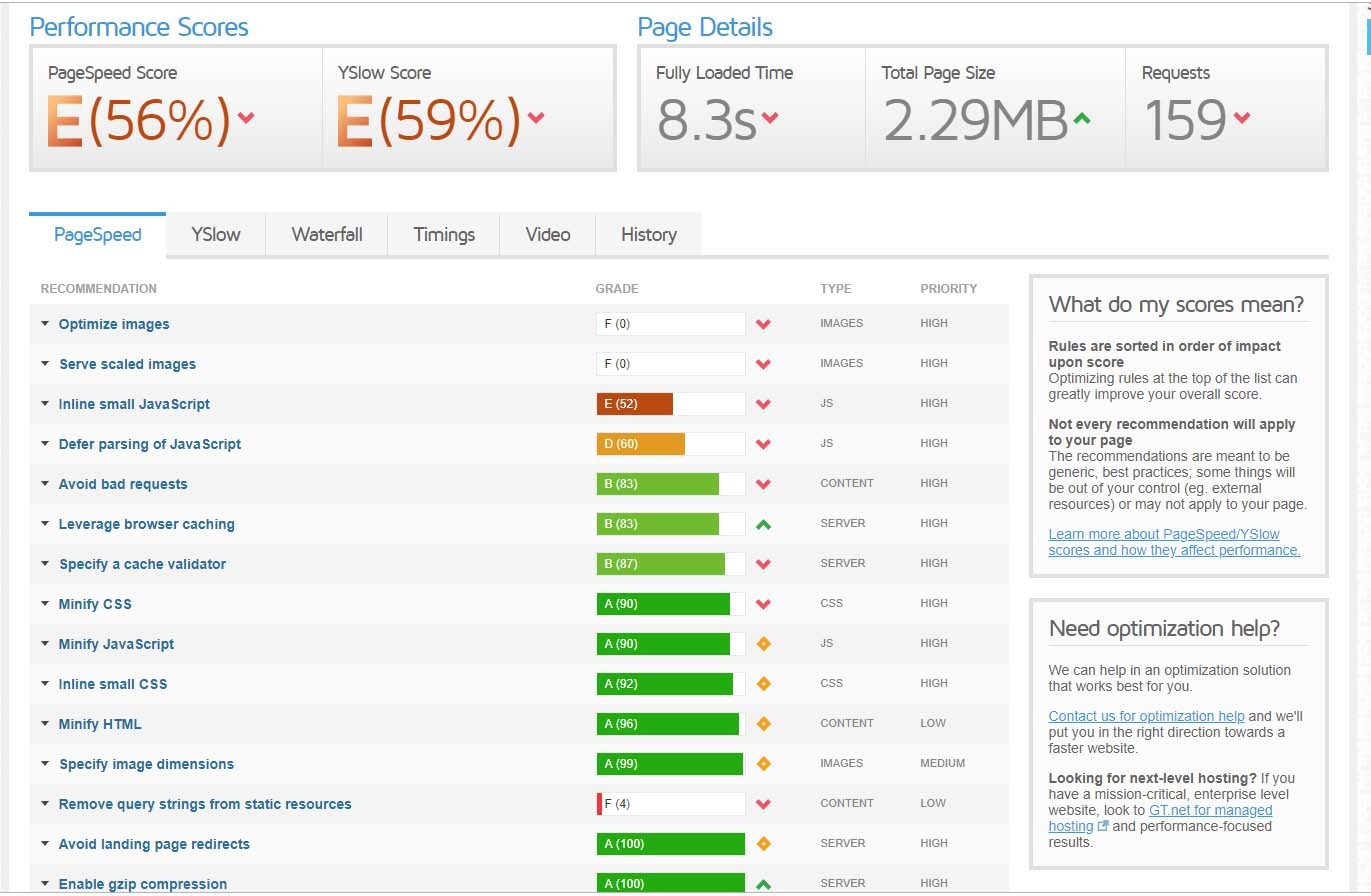Click the Minify CSS recommendation title
The image size is (1371, 896).
95,604
